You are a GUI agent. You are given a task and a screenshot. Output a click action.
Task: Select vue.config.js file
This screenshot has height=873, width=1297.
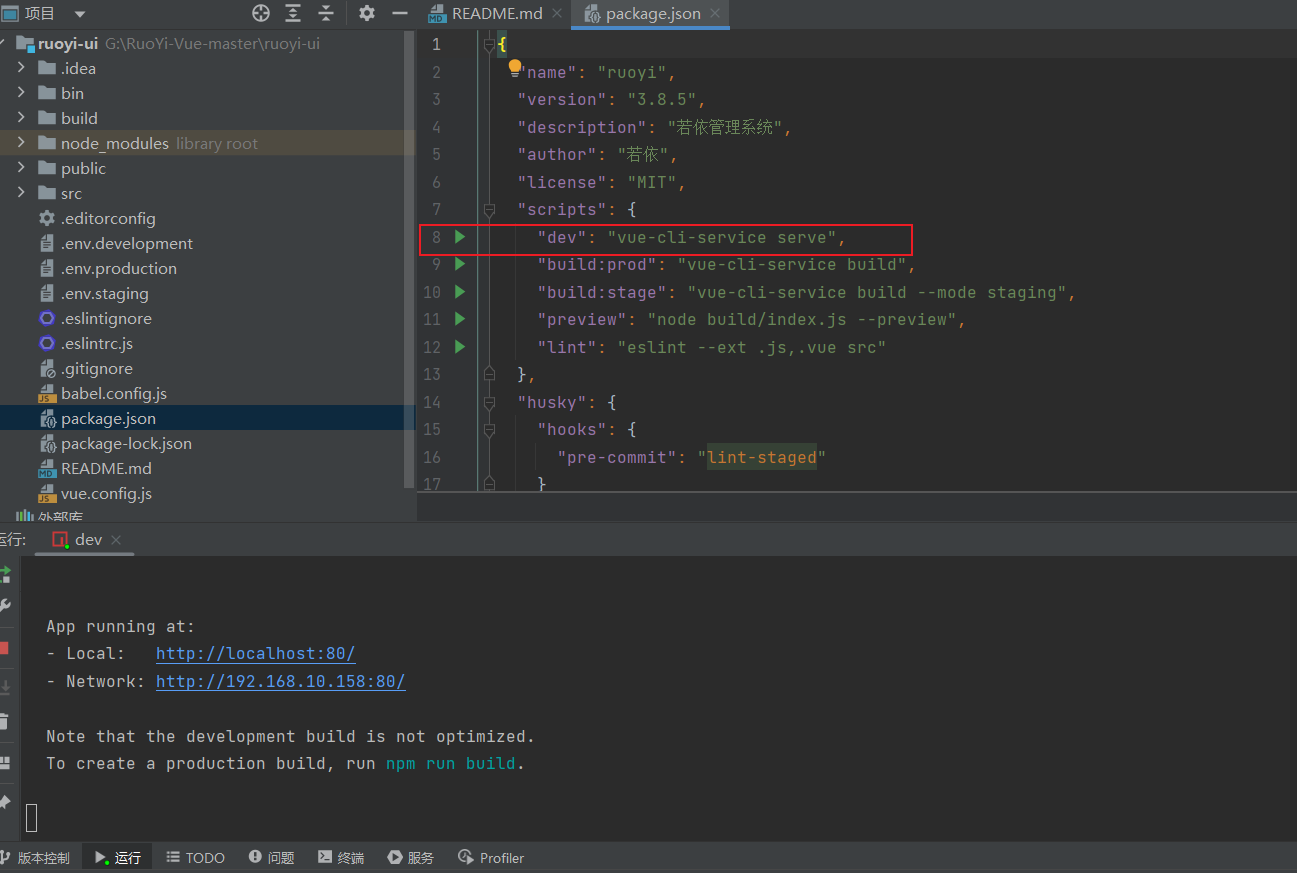coord(106,493)
